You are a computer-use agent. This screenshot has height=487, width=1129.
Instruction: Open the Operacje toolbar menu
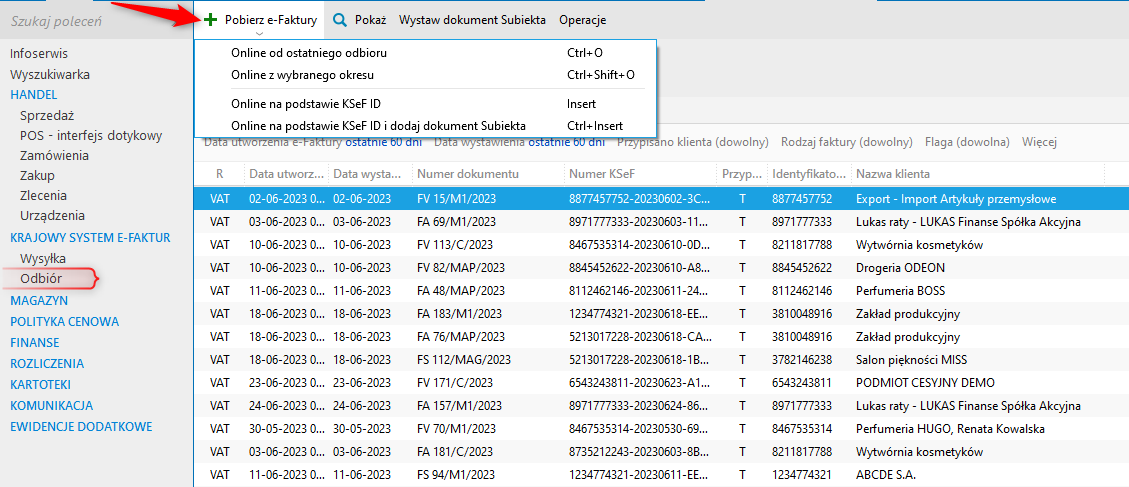(x=582, y=20)
